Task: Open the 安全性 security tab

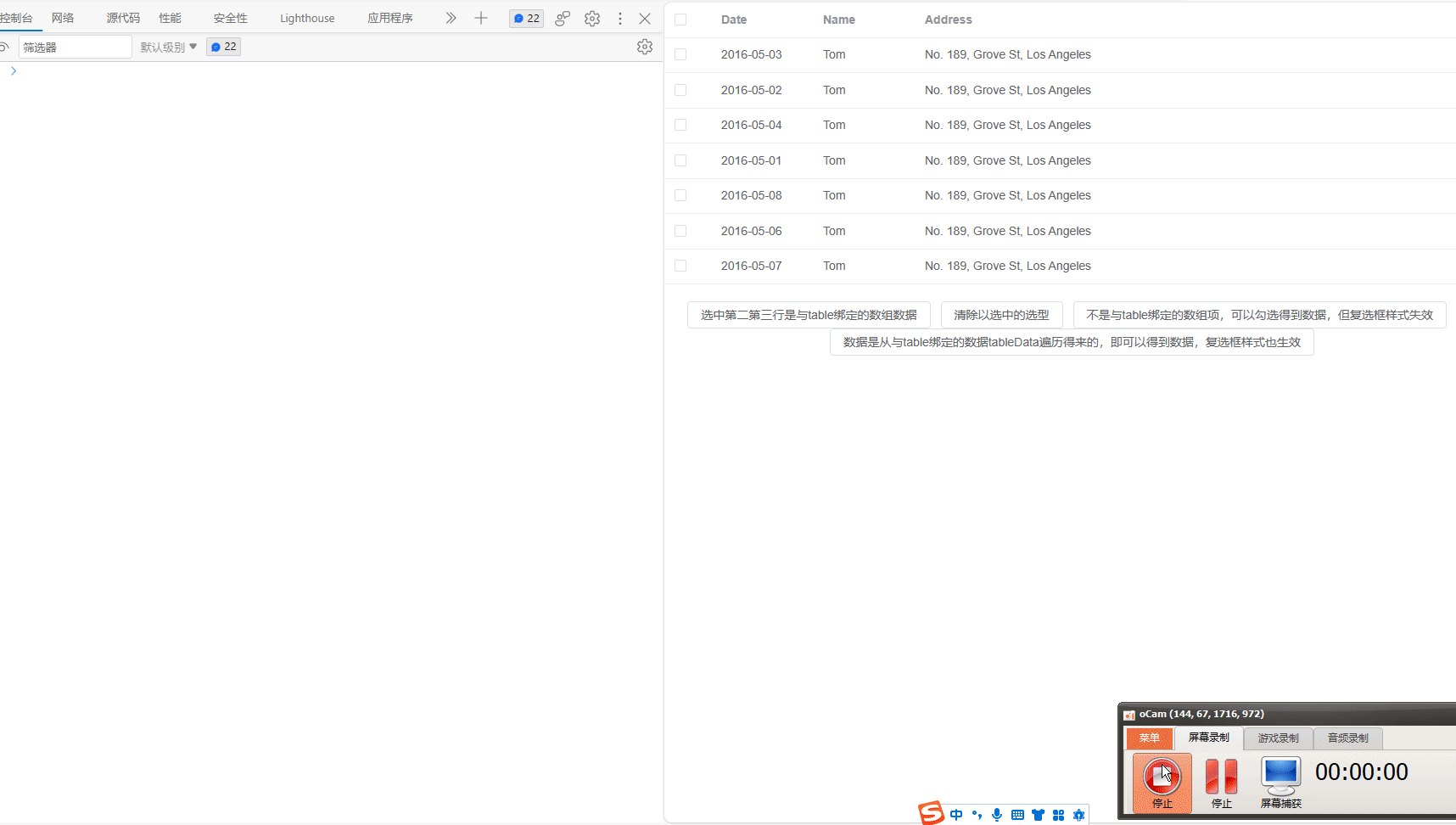Action: 230,18
